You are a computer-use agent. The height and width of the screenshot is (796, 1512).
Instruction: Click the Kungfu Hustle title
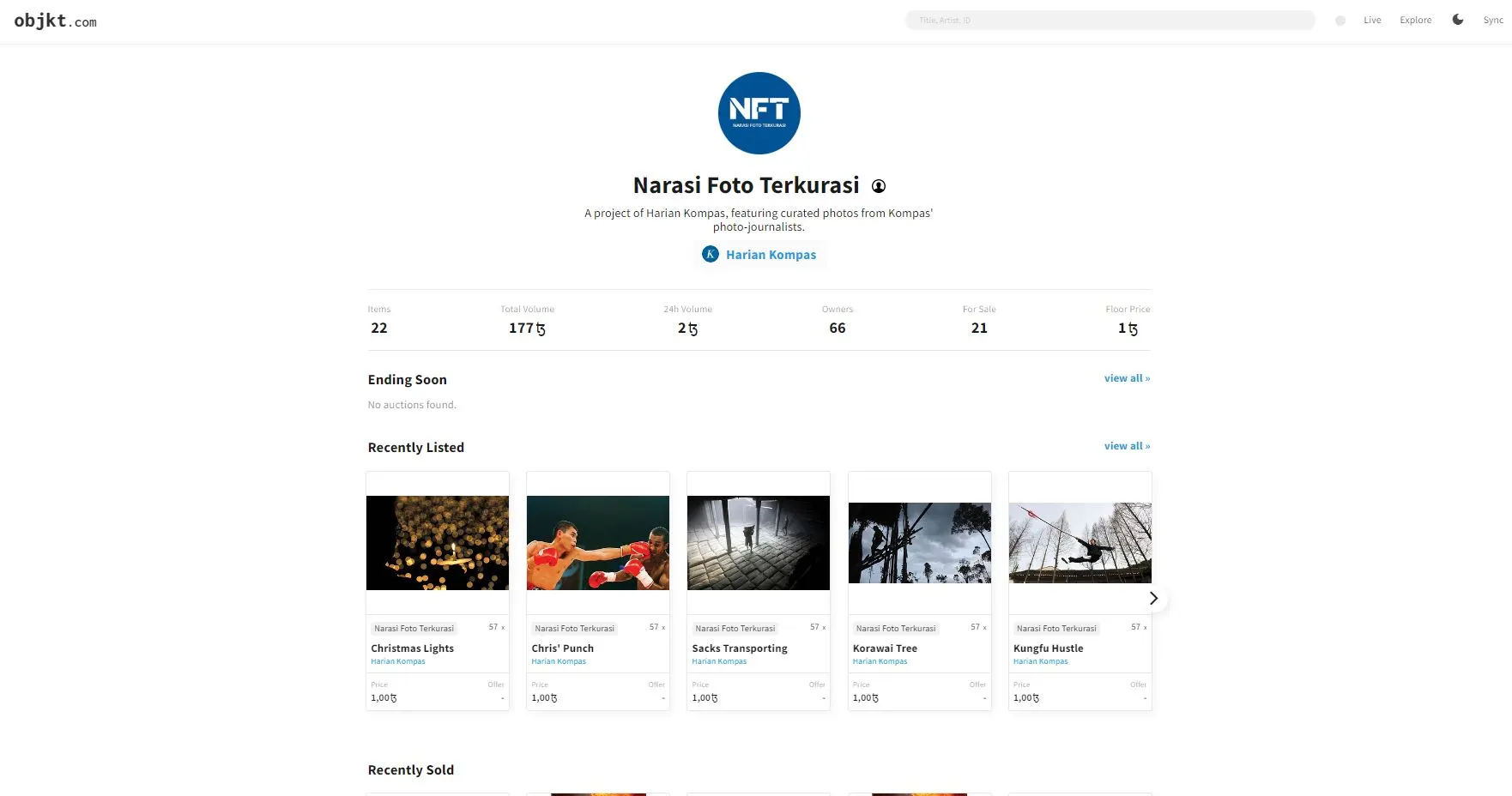[1048, 648]
